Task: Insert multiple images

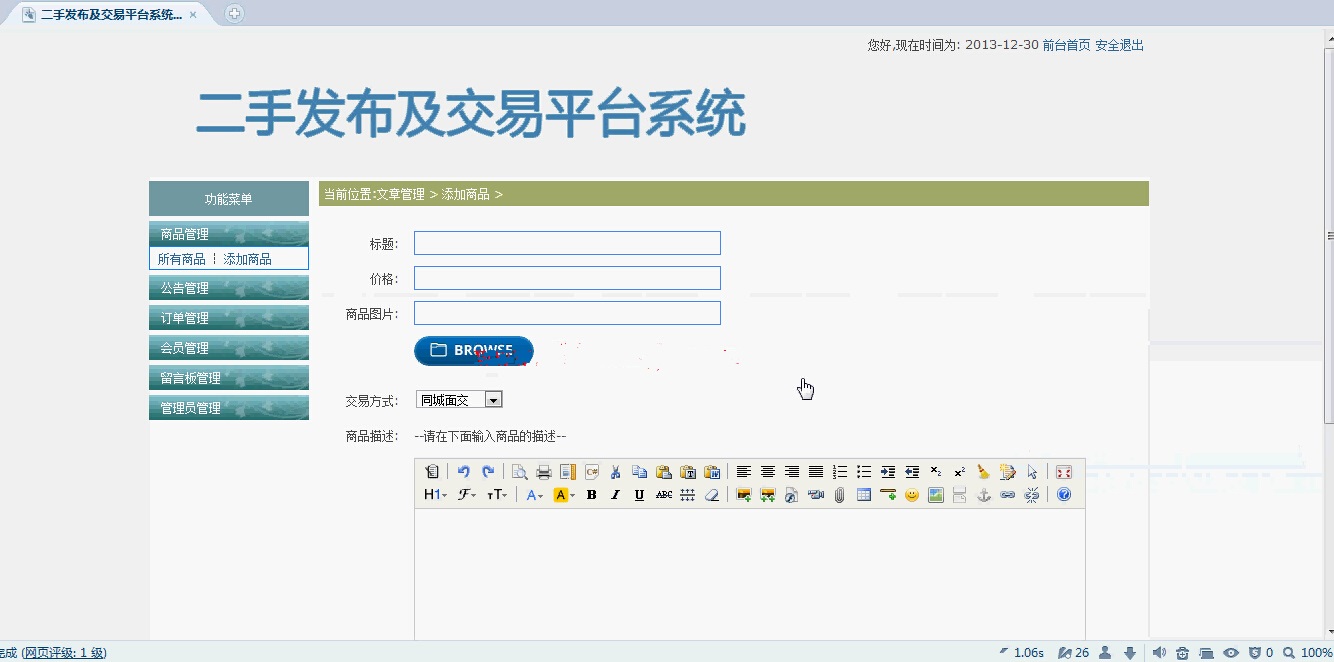Action: [x=767, y=495]
